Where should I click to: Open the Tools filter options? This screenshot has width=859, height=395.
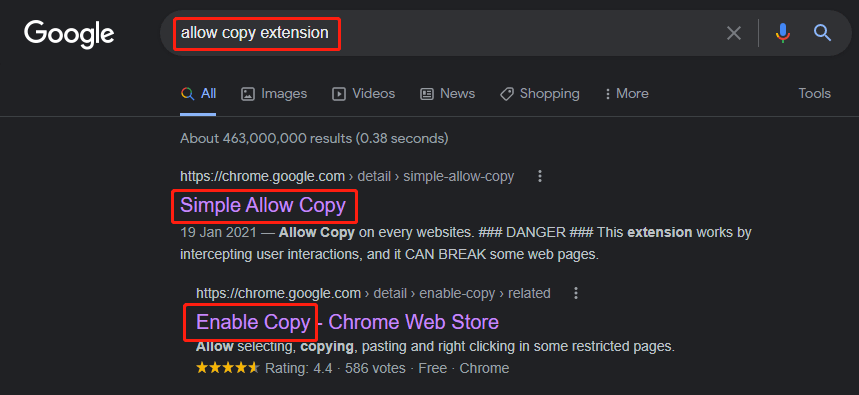(815, 94)
